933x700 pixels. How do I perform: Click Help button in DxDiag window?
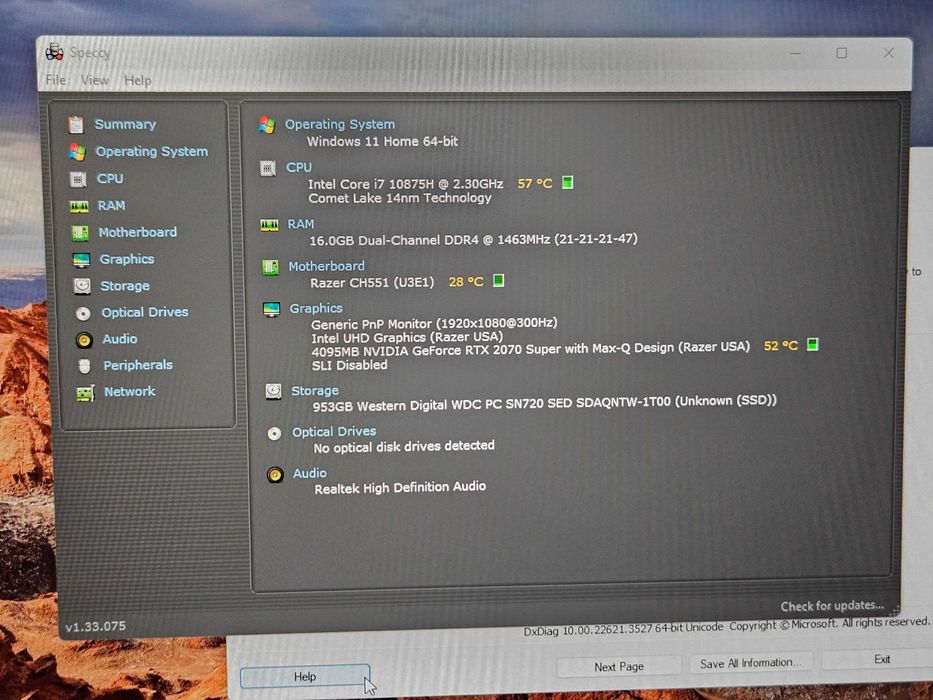[305, 677]
